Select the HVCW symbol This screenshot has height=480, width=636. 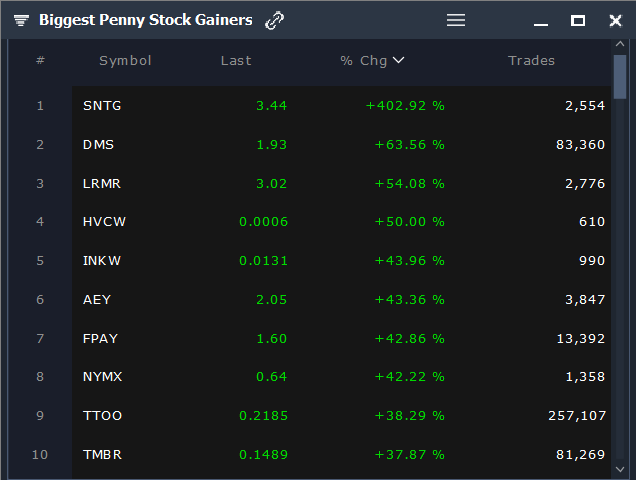coord(104,222)
